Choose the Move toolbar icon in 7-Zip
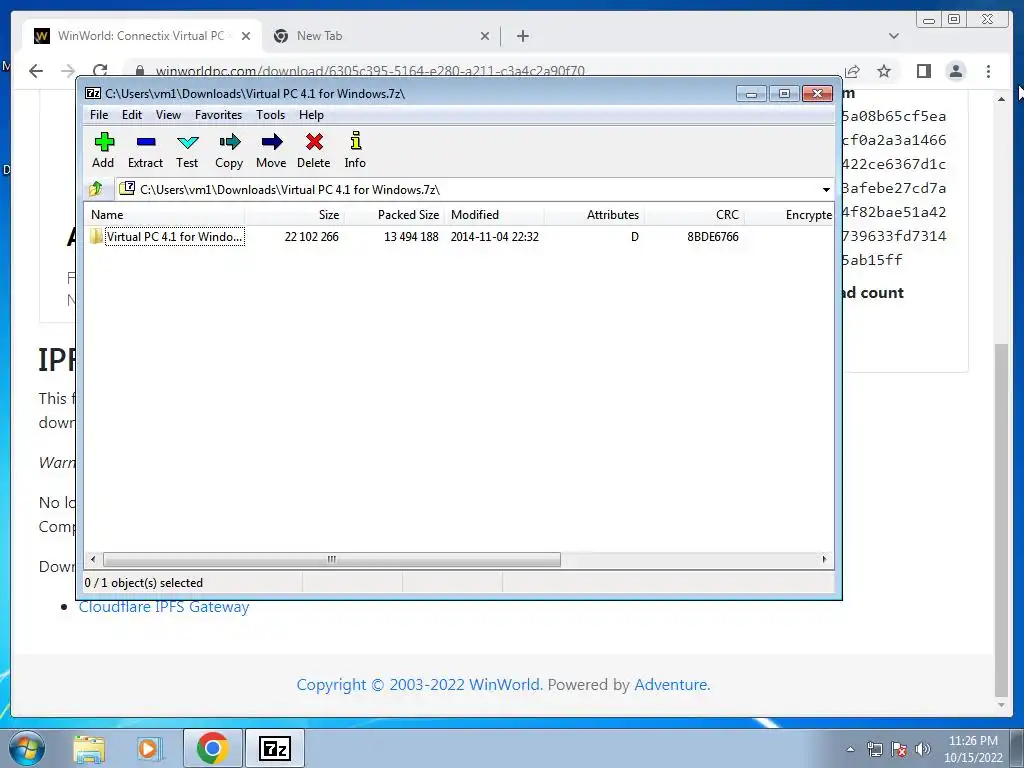Screen dimensions: 1024x768 coord(271,150)
